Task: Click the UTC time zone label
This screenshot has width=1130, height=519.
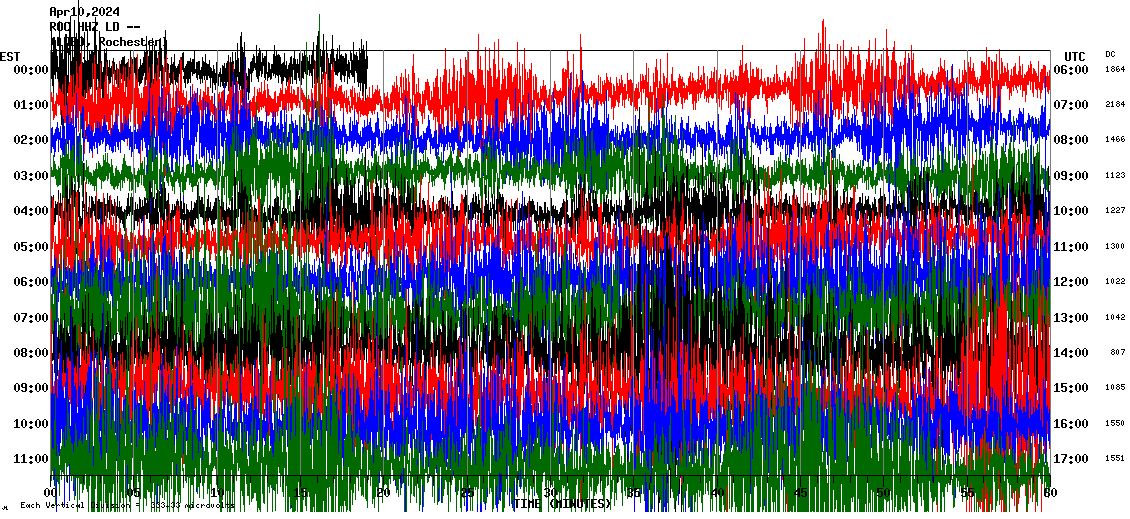Action: click(x=1075, y=56)
